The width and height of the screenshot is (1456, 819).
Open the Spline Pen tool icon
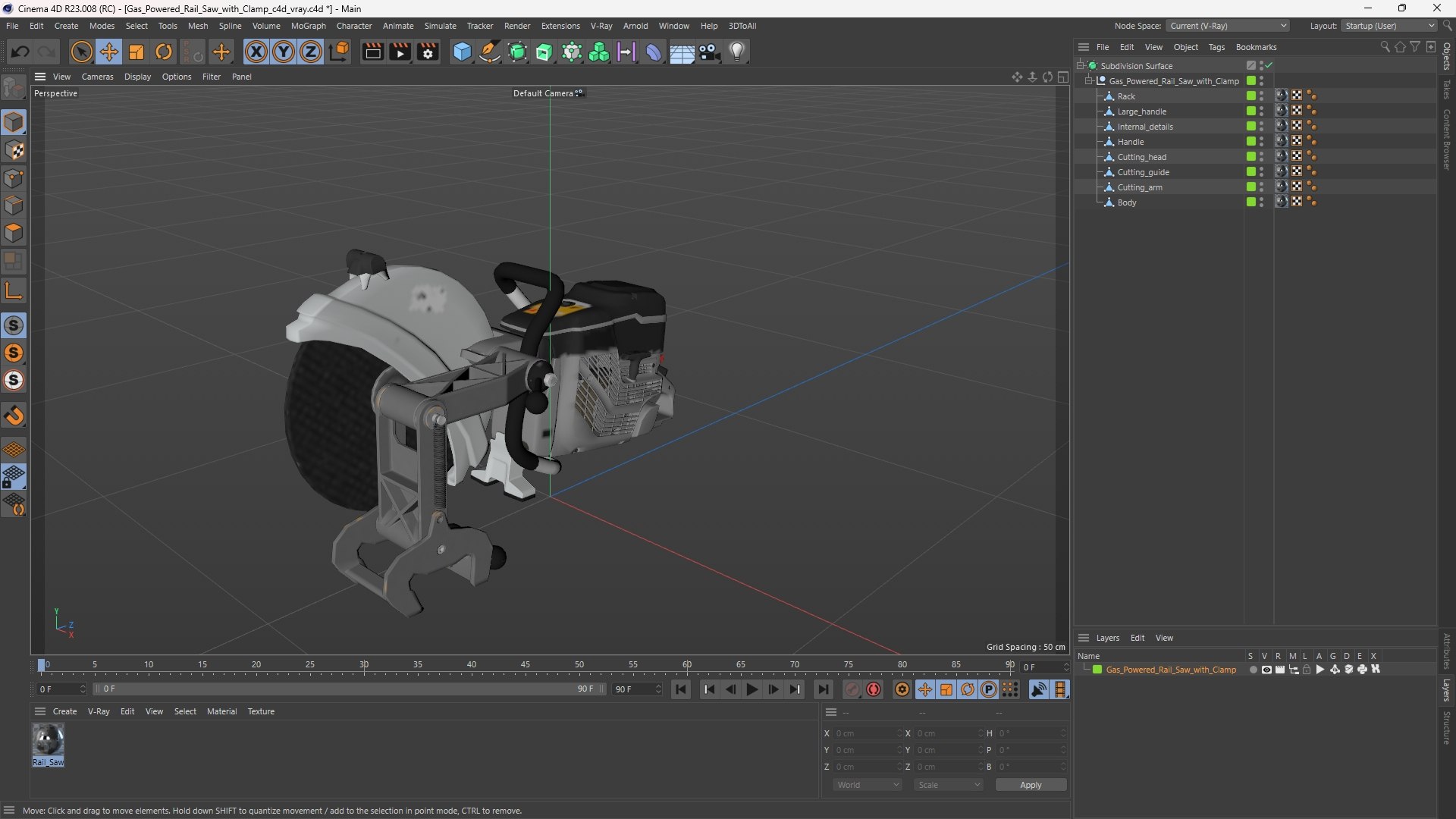pyautogui.click(x=490, y=52)
